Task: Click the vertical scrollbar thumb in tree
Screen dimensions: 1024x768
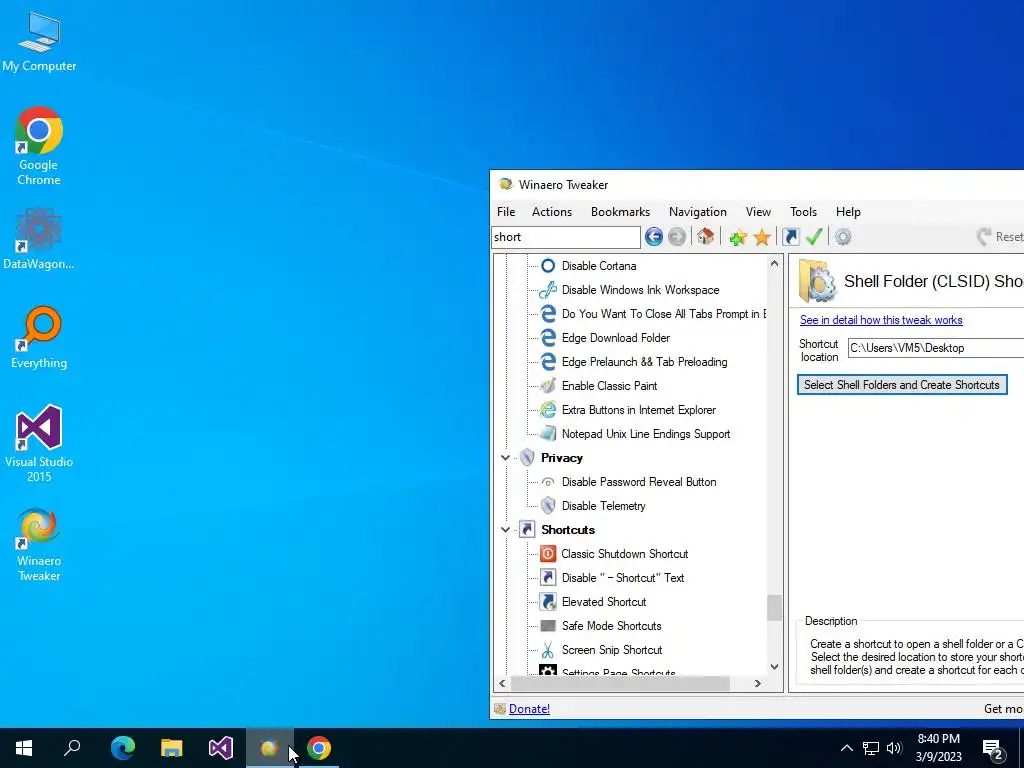Action: pyautogui.click(x=775, y=609)
